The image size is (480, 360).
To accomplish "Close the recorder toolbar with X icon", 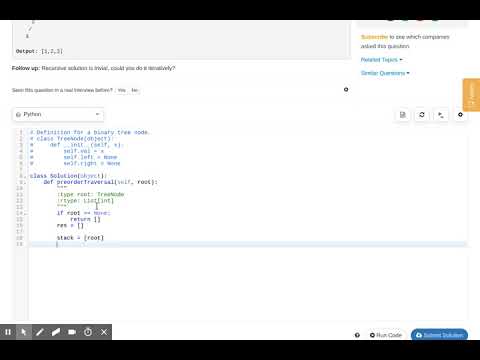I will [x=104, y=332].
